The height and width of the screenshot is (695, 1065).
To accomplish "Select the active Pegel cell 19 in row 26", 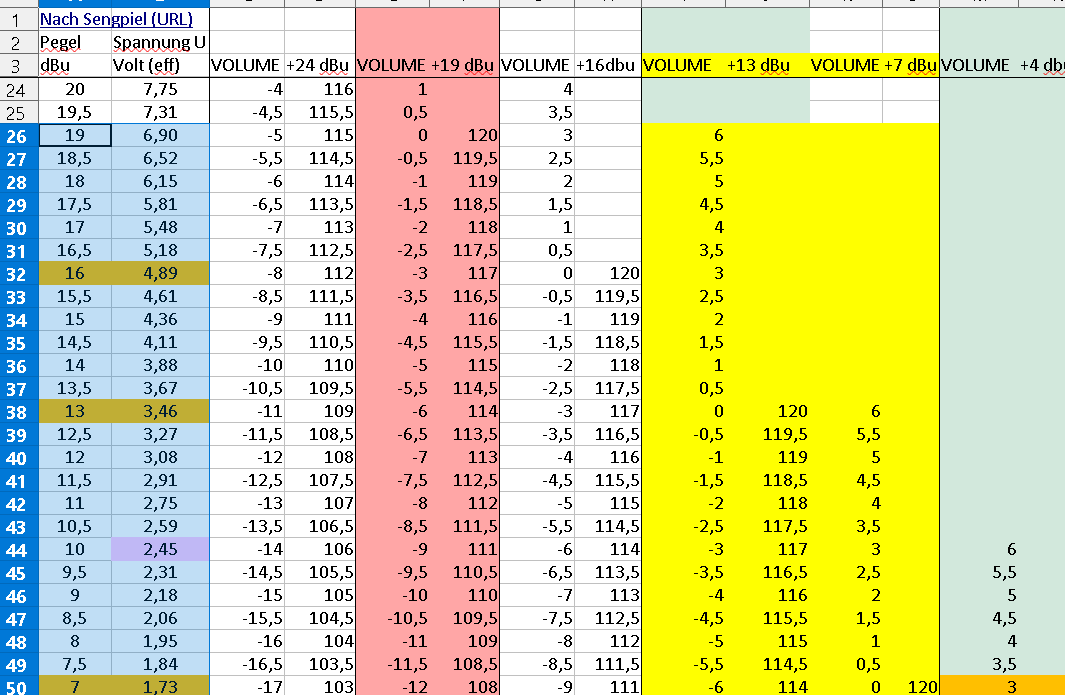I will 75,136.
